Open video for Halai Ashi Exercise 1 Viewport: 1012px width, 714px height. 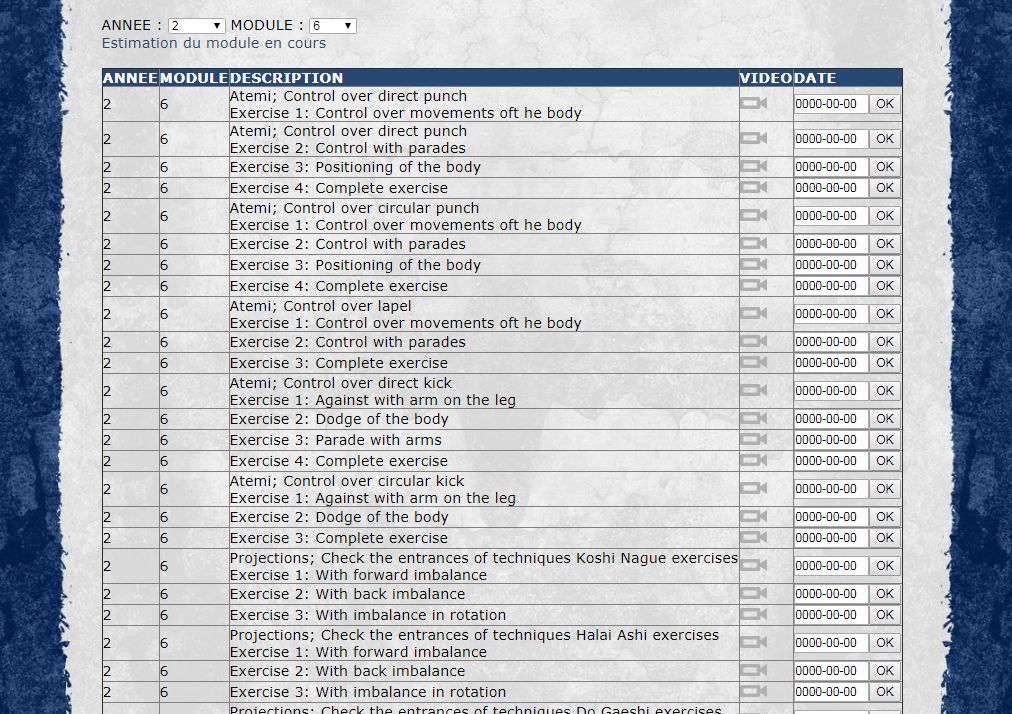[753, 642]
